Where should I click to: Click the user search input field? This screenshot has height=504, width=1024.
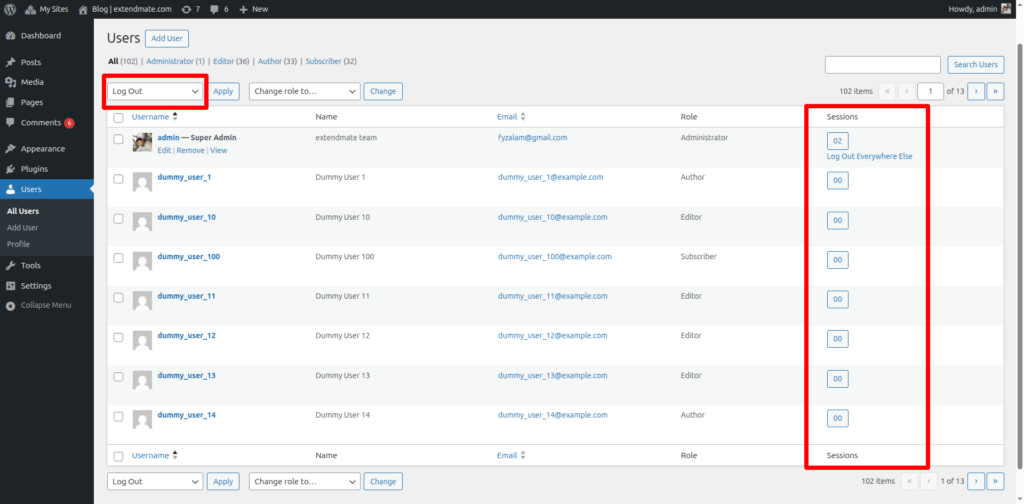[882, 65]
